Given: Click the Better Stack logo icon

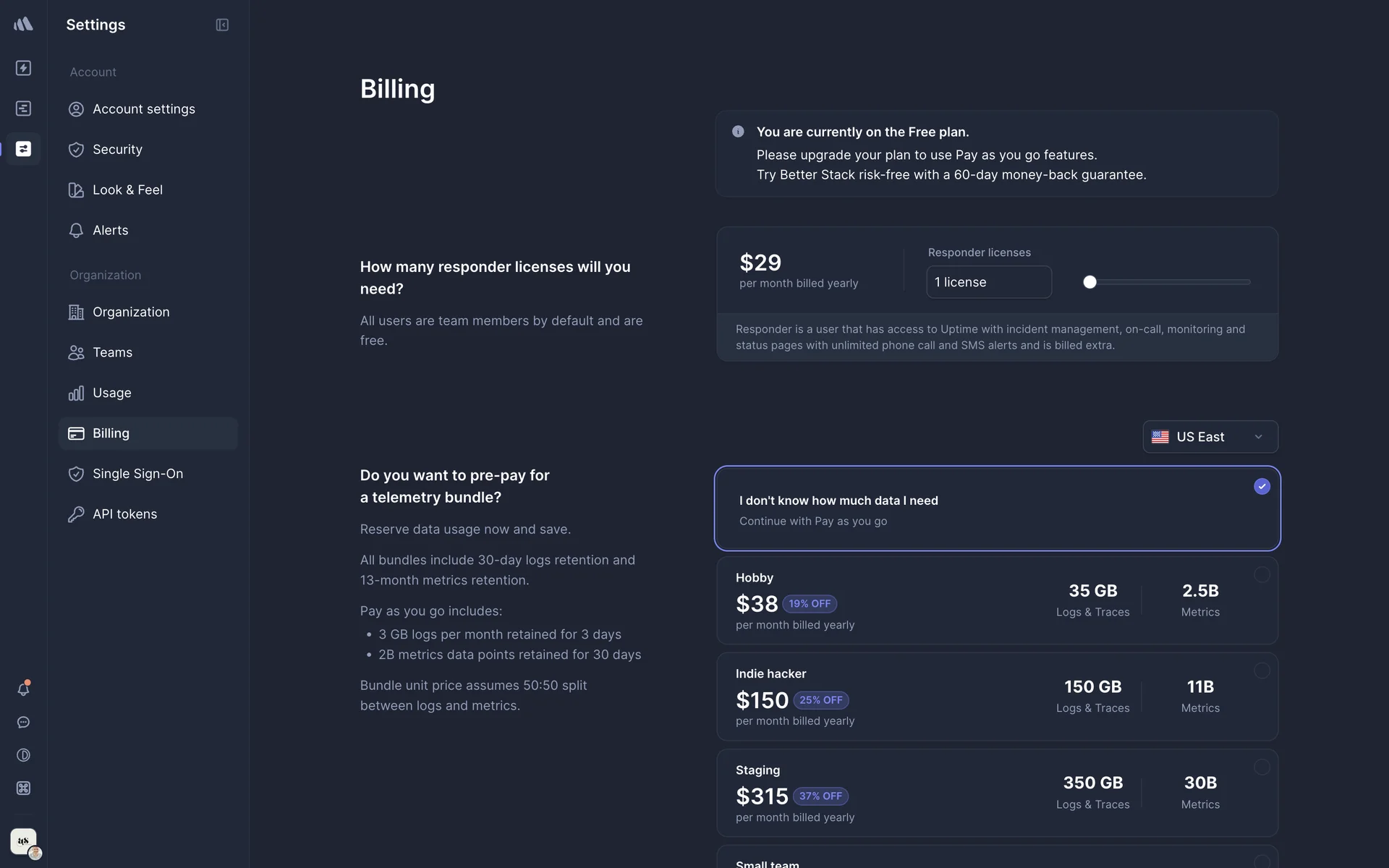Looking at the screenshot, I should coord(23,25).
